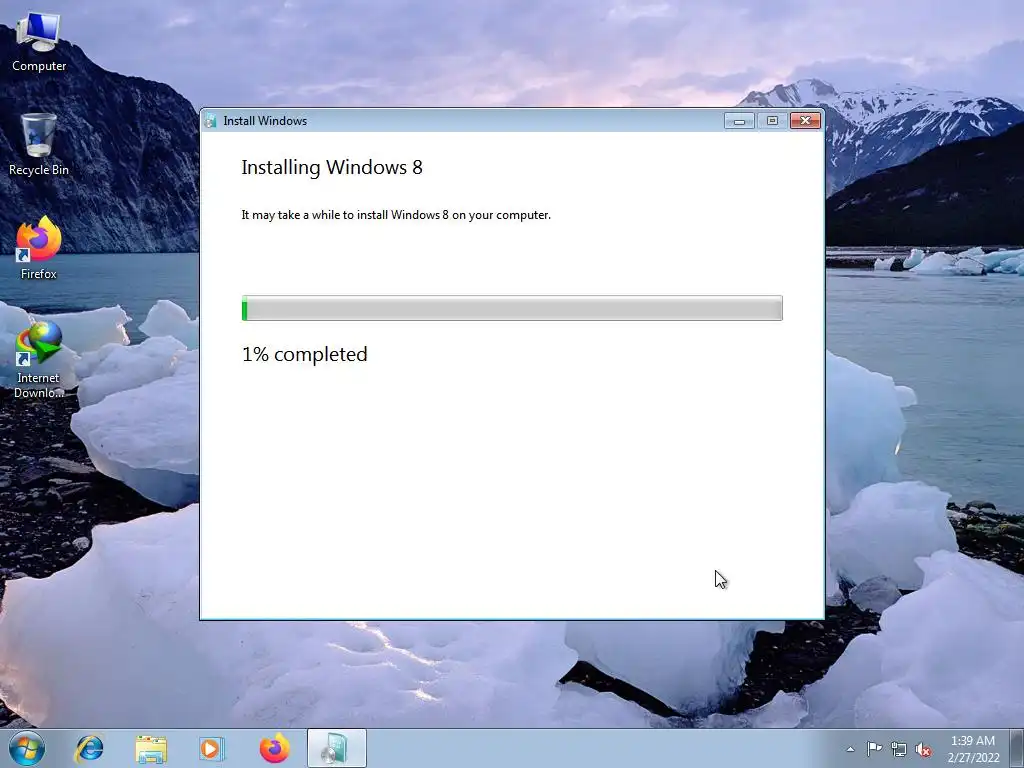1024x768 pixels.
Task: Open Windows Media Player from the taskbar
Action: pyautogui.click(x=212, y=748)
